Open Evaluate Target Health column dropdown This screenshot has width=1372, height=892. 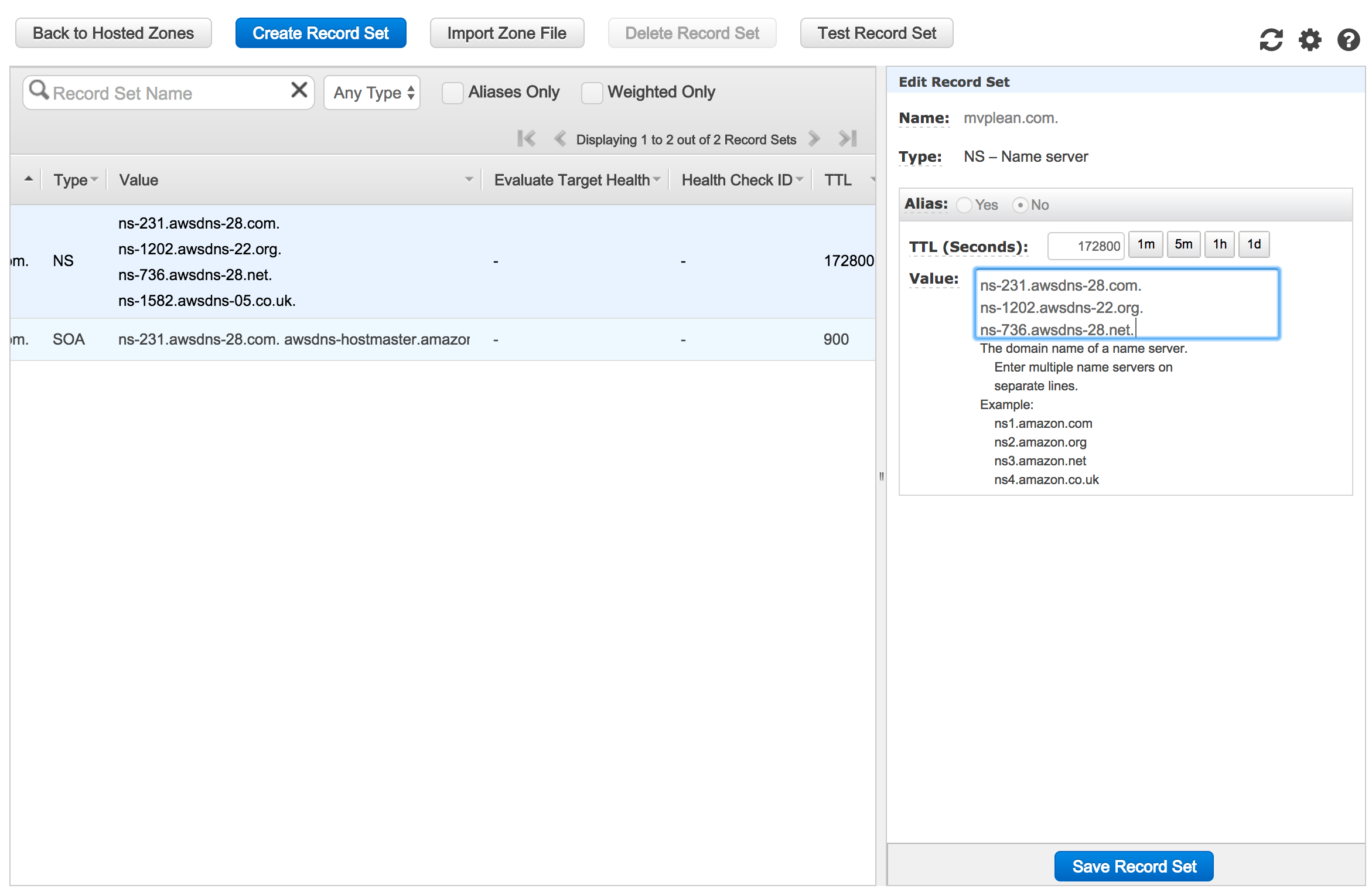tap(656, 179)
